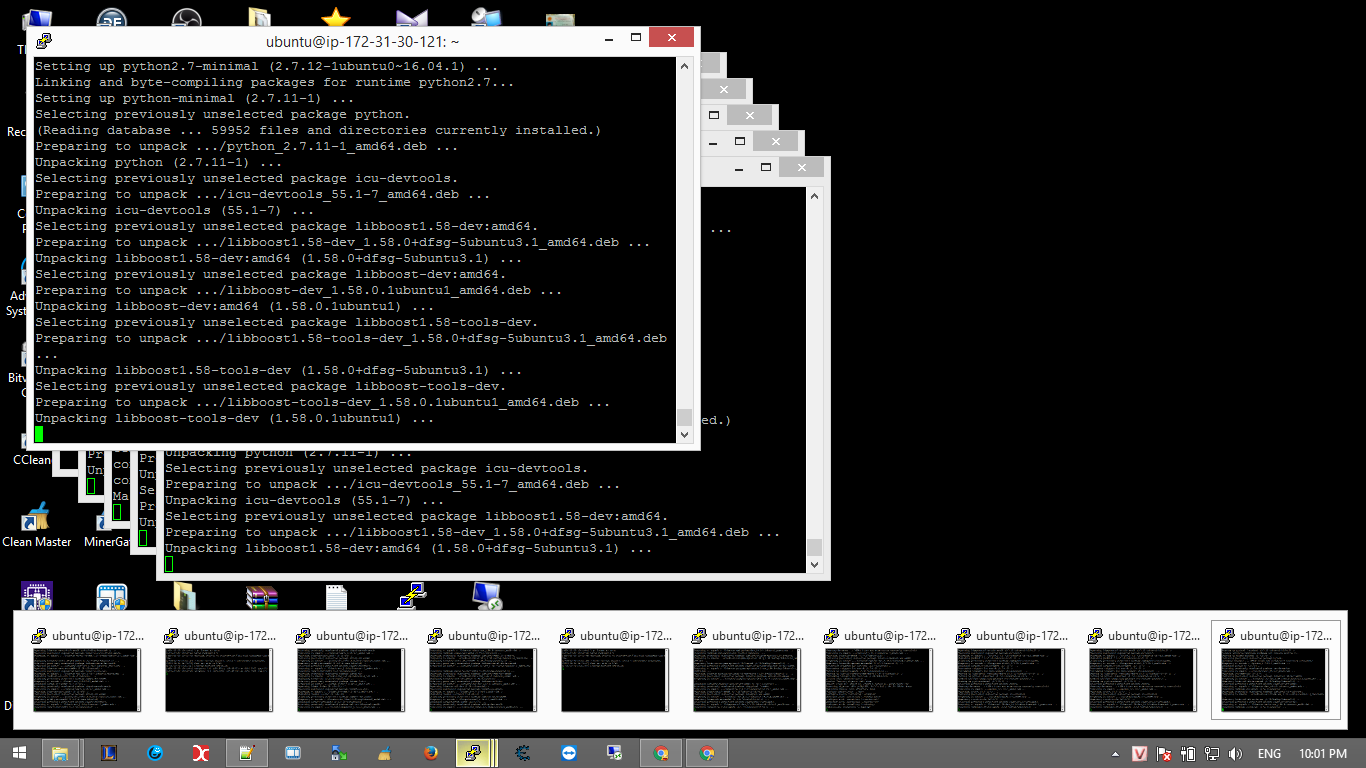Click the PuTTY button on the taskbar

pyautogui.click(x=472, y=753)
